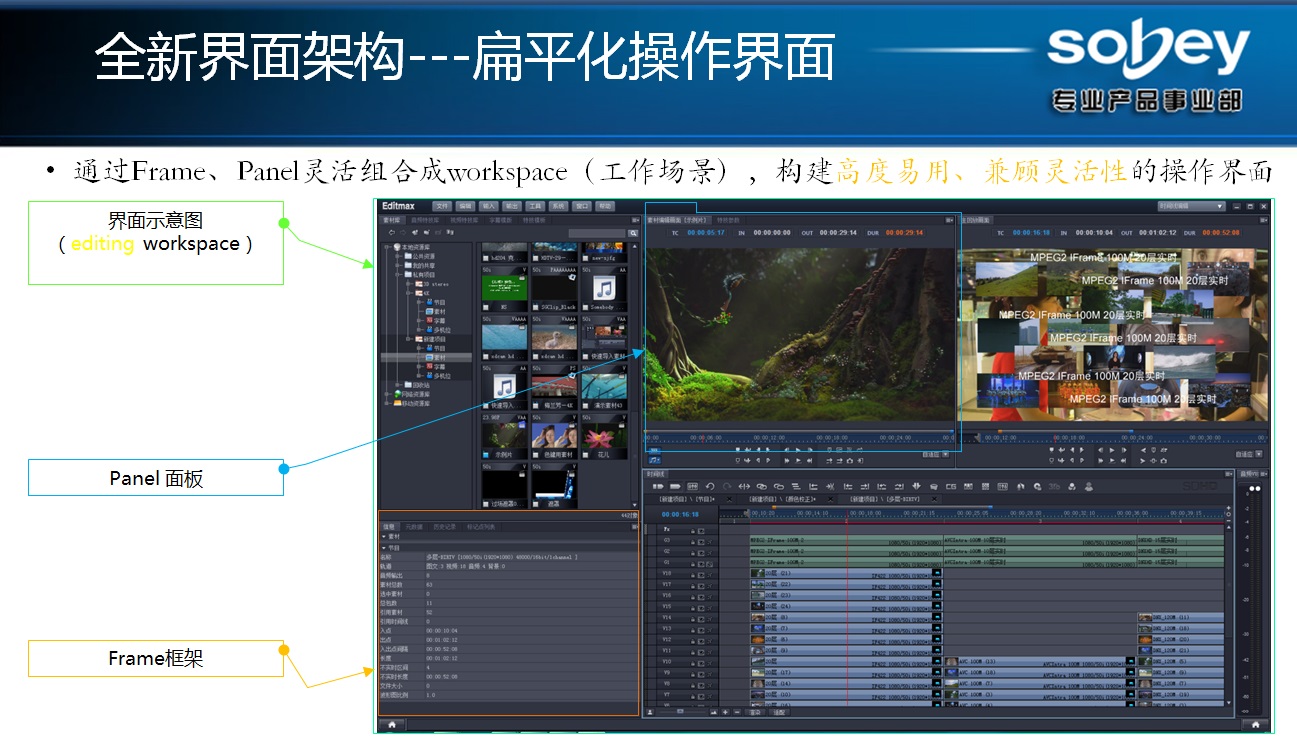The image size is (1297, 740).
Task: Expand the 网络资源库 tree node
Action: (x=386, y=394)
